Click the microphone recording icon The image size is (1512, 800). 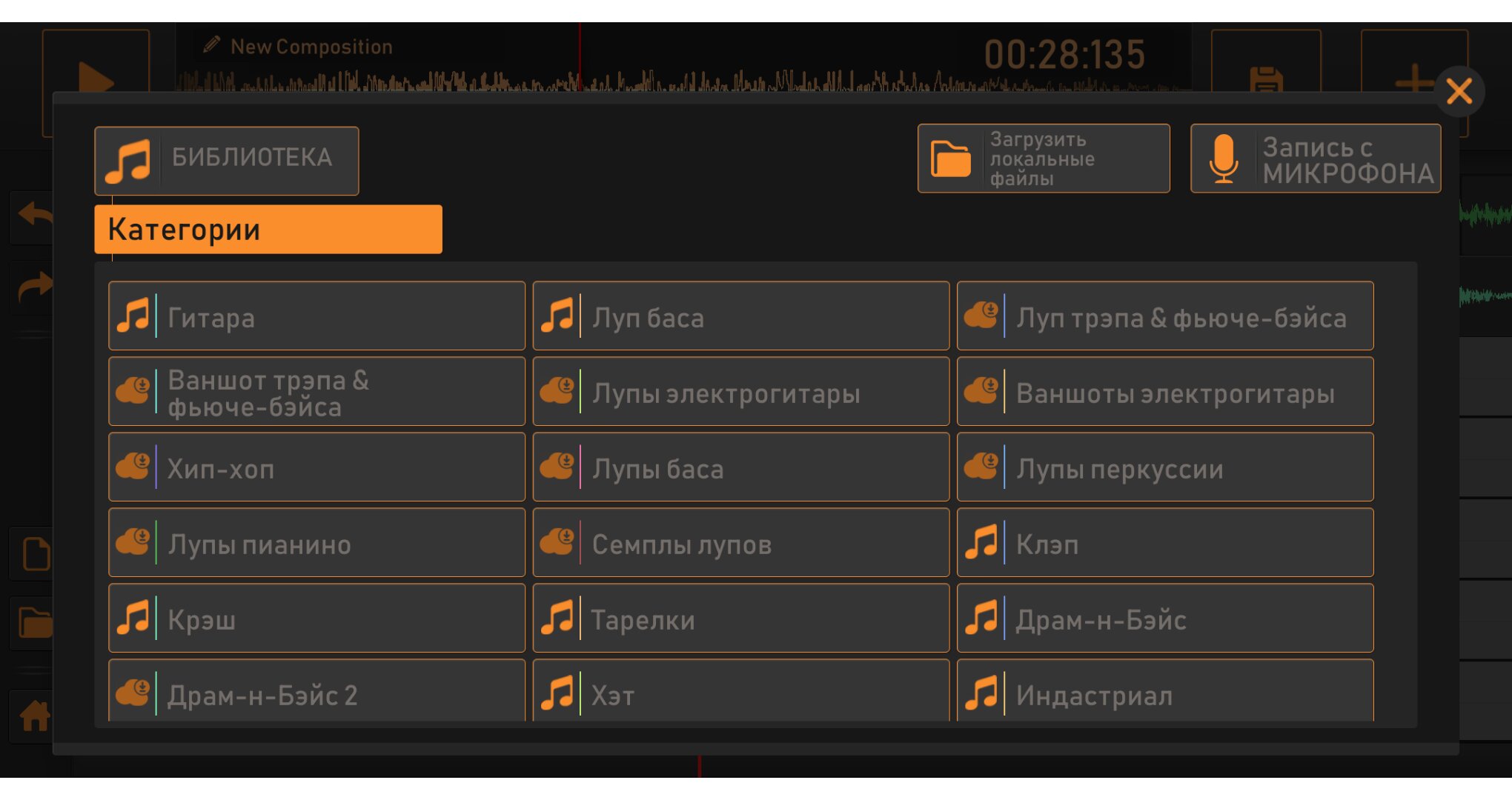pyautogui.click(x=1224, y=159)
